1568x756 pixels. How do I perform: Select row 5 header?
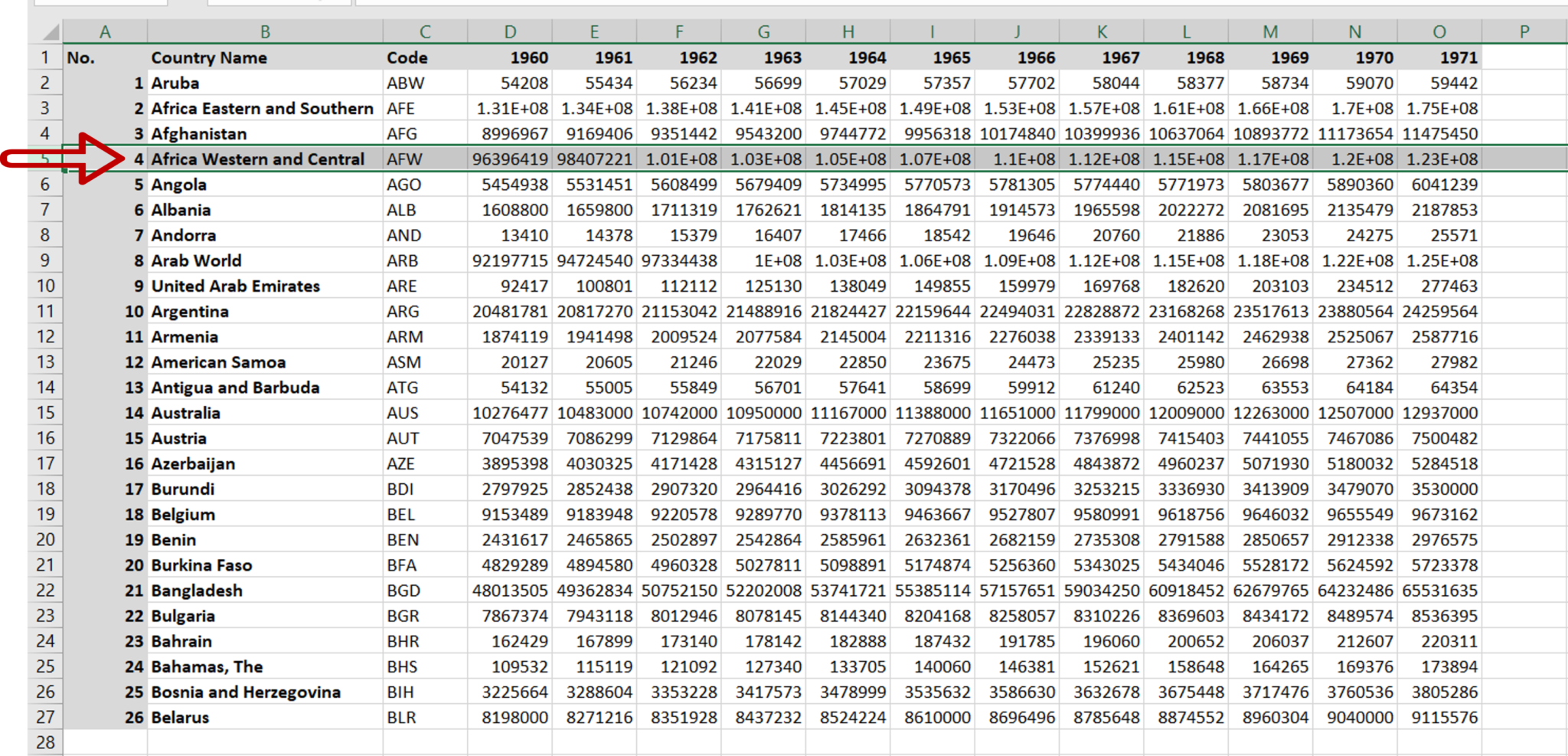(x=44, y=159)
